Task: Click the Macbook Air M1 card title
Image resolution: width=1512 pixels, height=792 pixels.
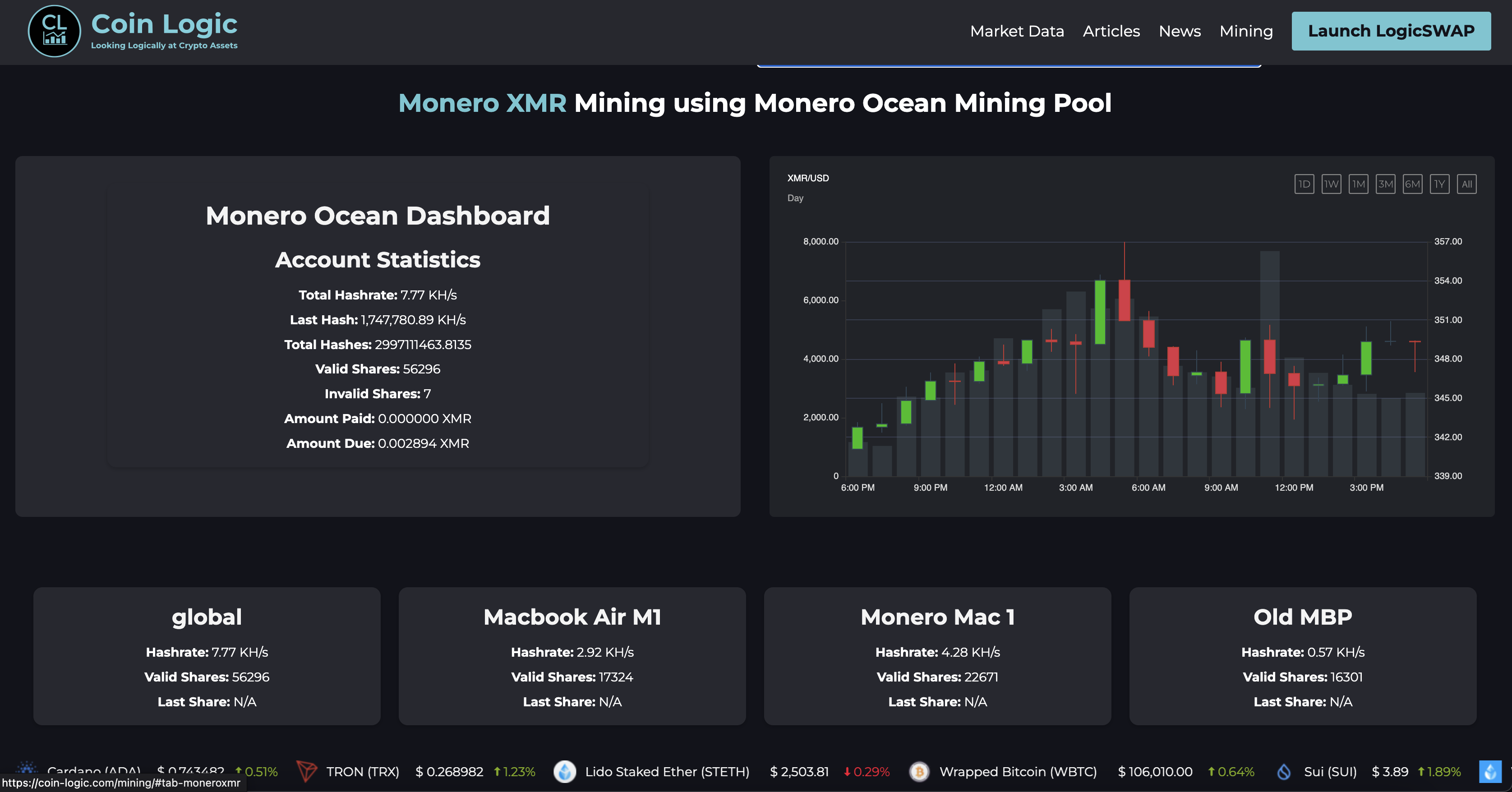Action: (x=572, y=617)
